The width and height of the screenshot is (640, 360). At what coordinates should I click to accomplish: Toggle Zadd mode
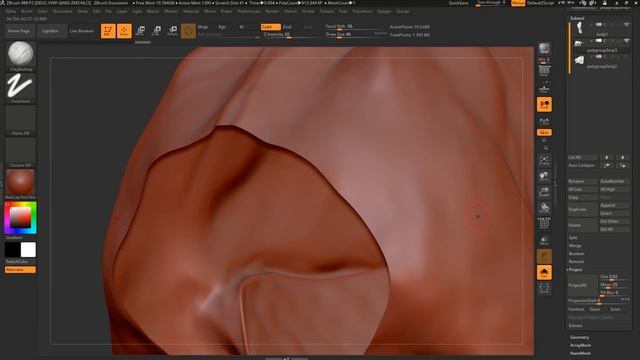[x=271, y=27]
